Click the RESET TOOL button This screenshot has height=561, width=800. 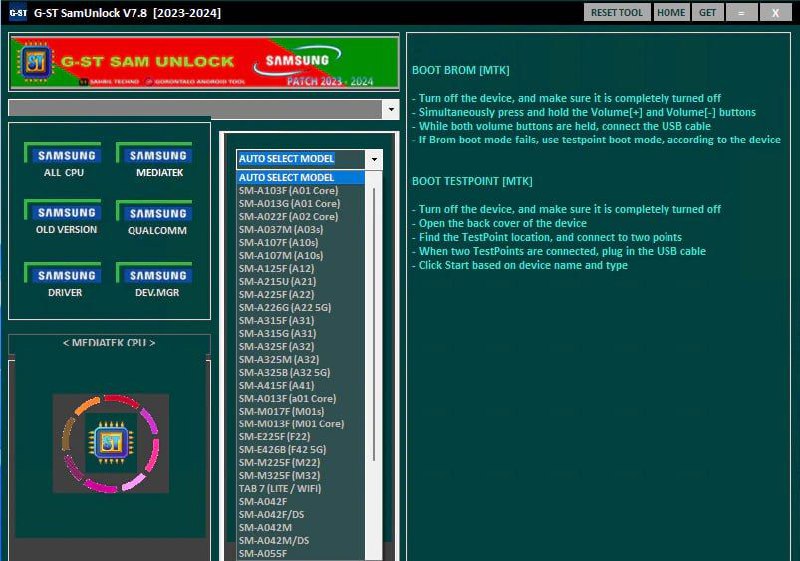617,12
